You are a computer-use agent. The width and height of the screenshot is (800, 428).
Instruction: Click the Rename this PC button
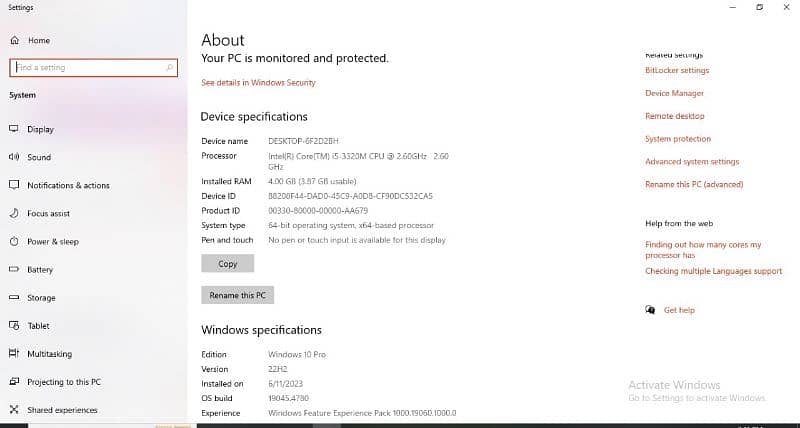[x=238, y=295]
